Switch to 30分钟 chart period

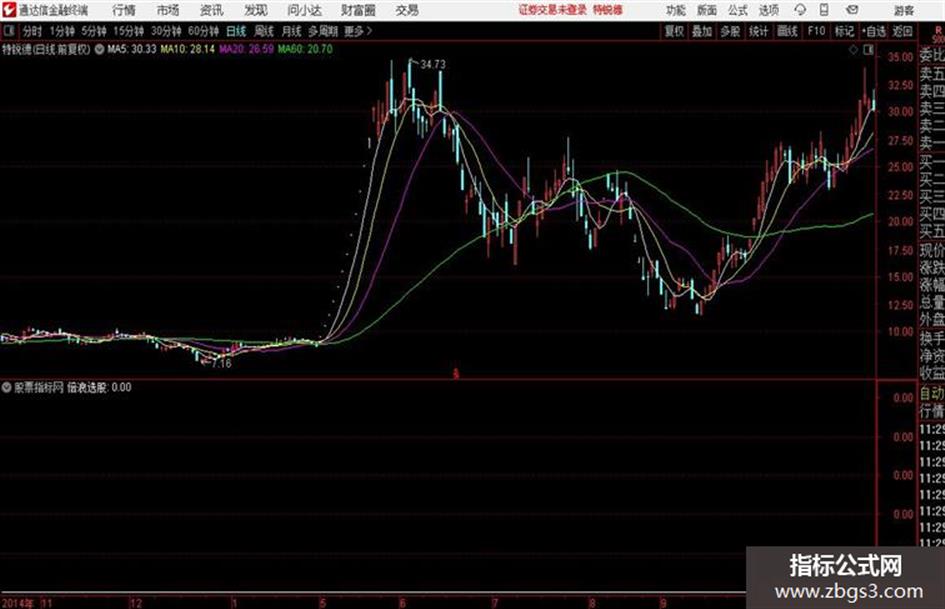coord(166,31)
